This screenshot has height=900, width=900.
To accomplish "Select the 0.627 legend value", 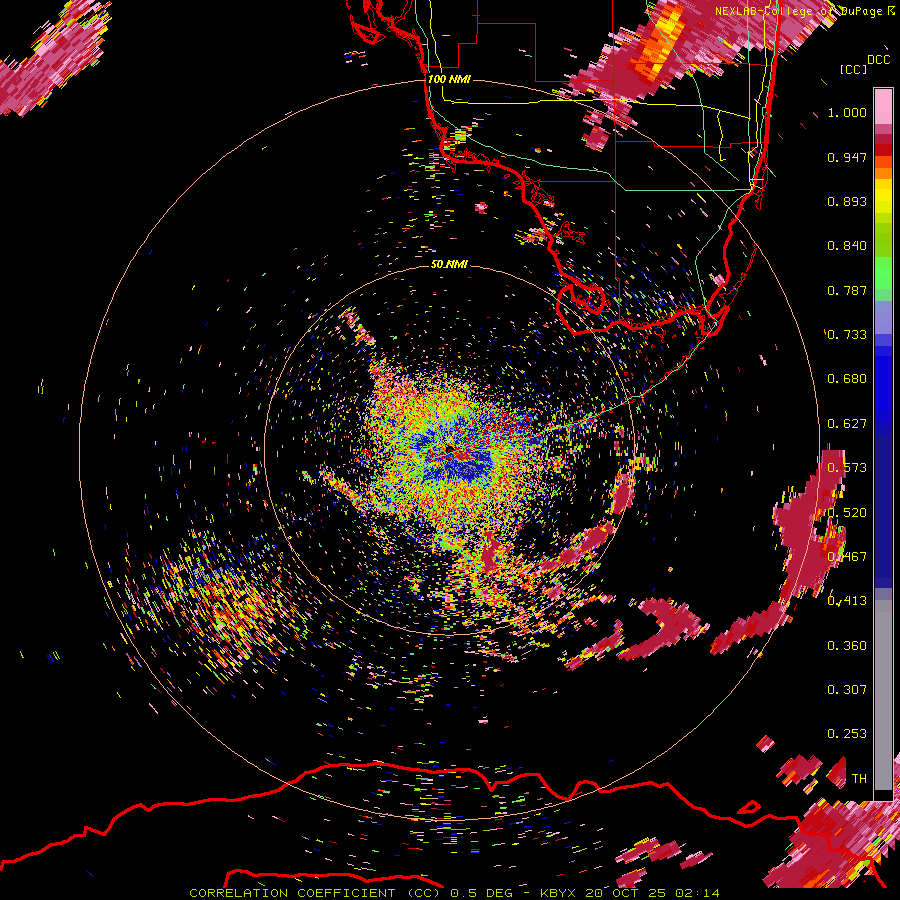I will [847, 424].
